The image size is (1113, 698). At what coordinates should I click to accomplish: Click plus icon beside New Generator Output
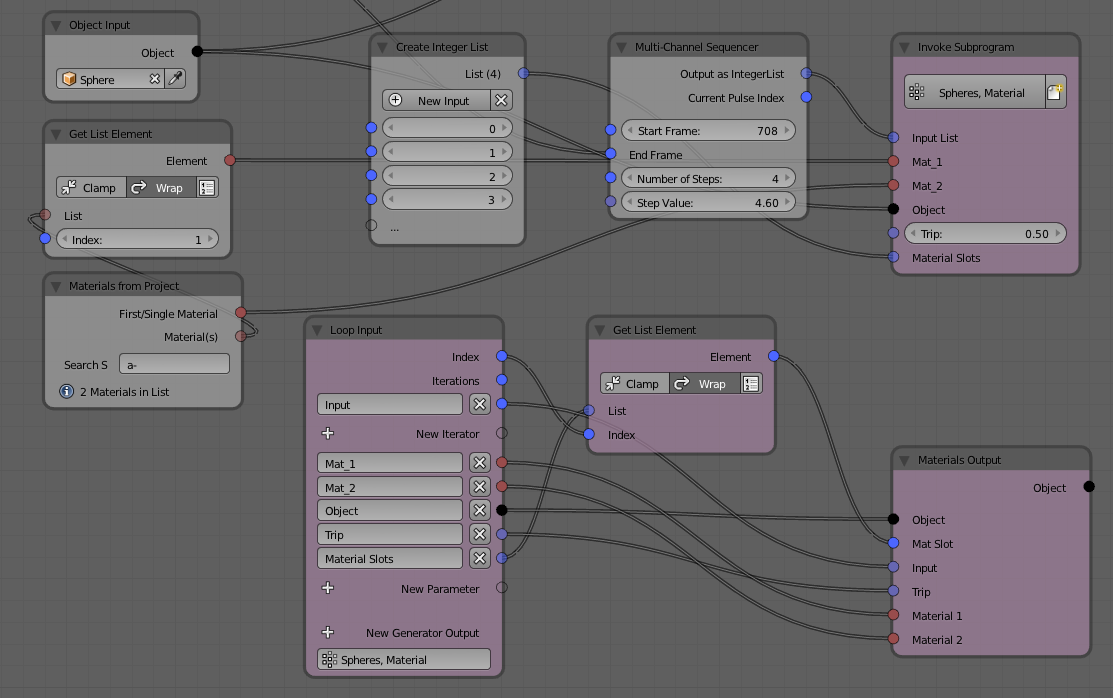pyautogui.click(x=328, y=633)
